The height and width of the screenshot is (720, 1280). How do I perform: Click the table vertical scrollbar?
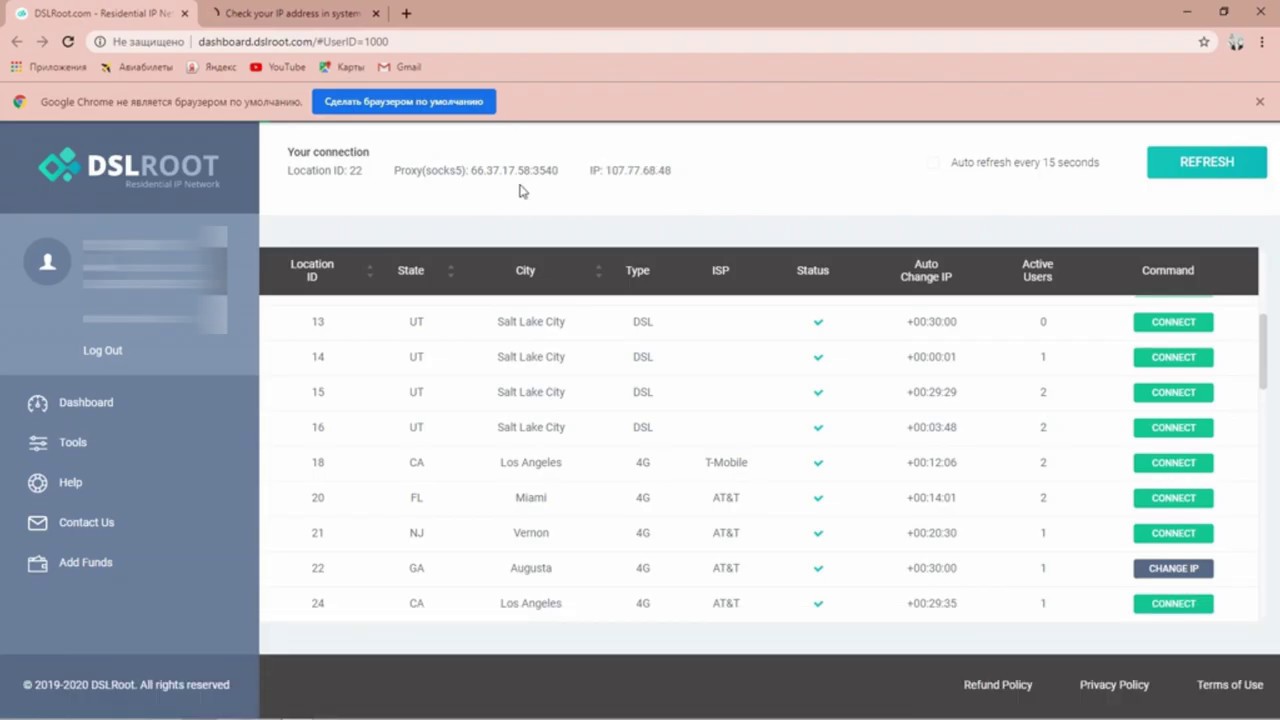[1263, 352]
